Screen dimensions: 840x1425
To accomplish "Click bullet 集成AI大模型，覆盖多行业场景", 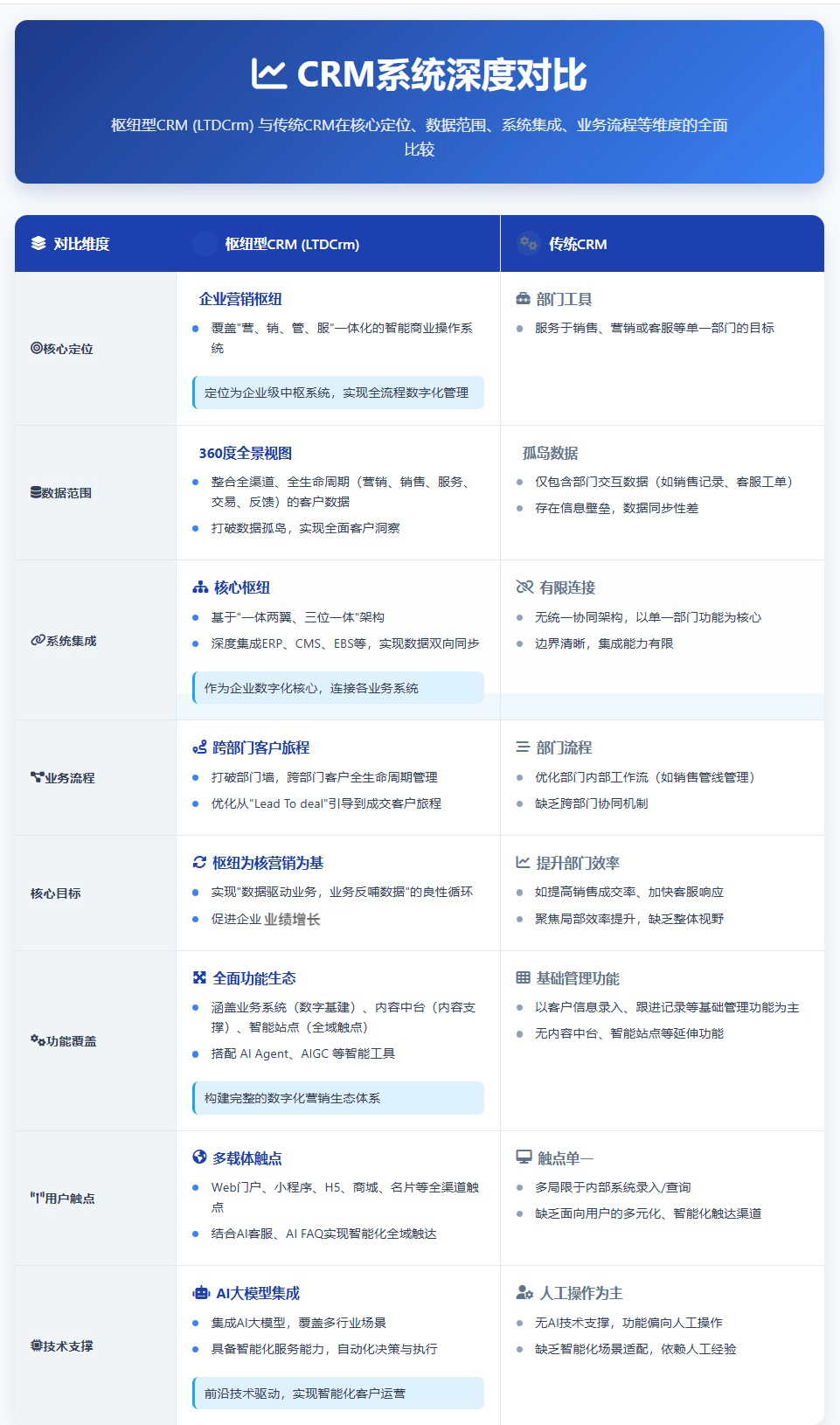I will 299,1323.
